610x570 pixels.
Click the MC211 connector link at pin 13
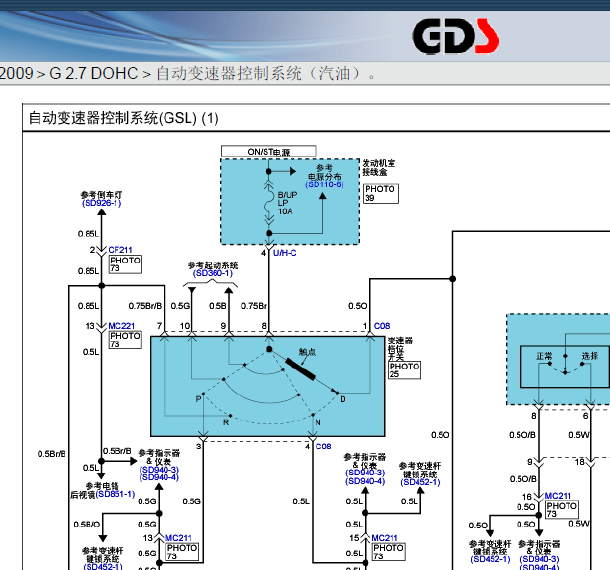[178, 538]
